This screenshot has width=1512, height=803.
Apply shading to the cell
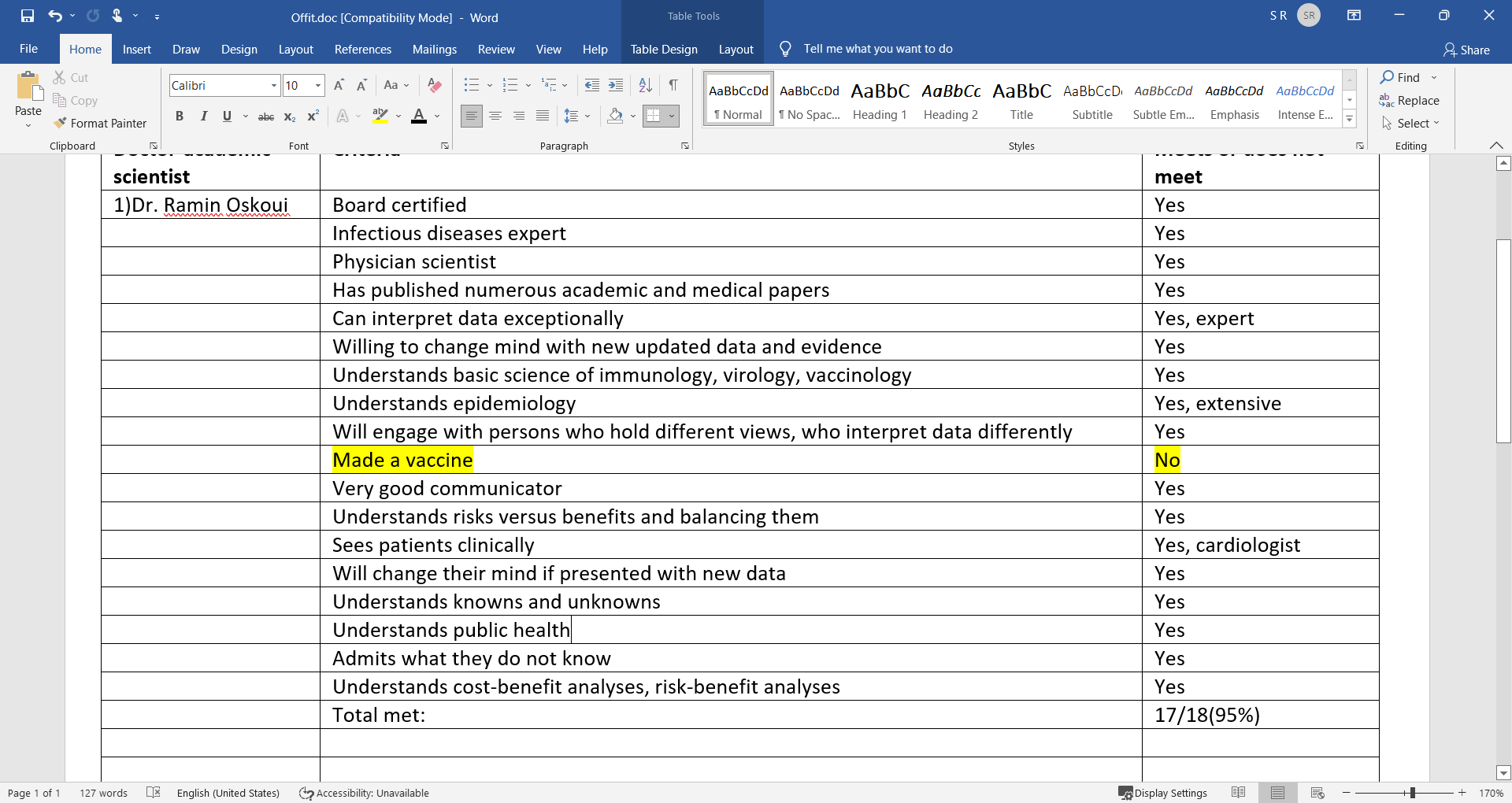616,117
